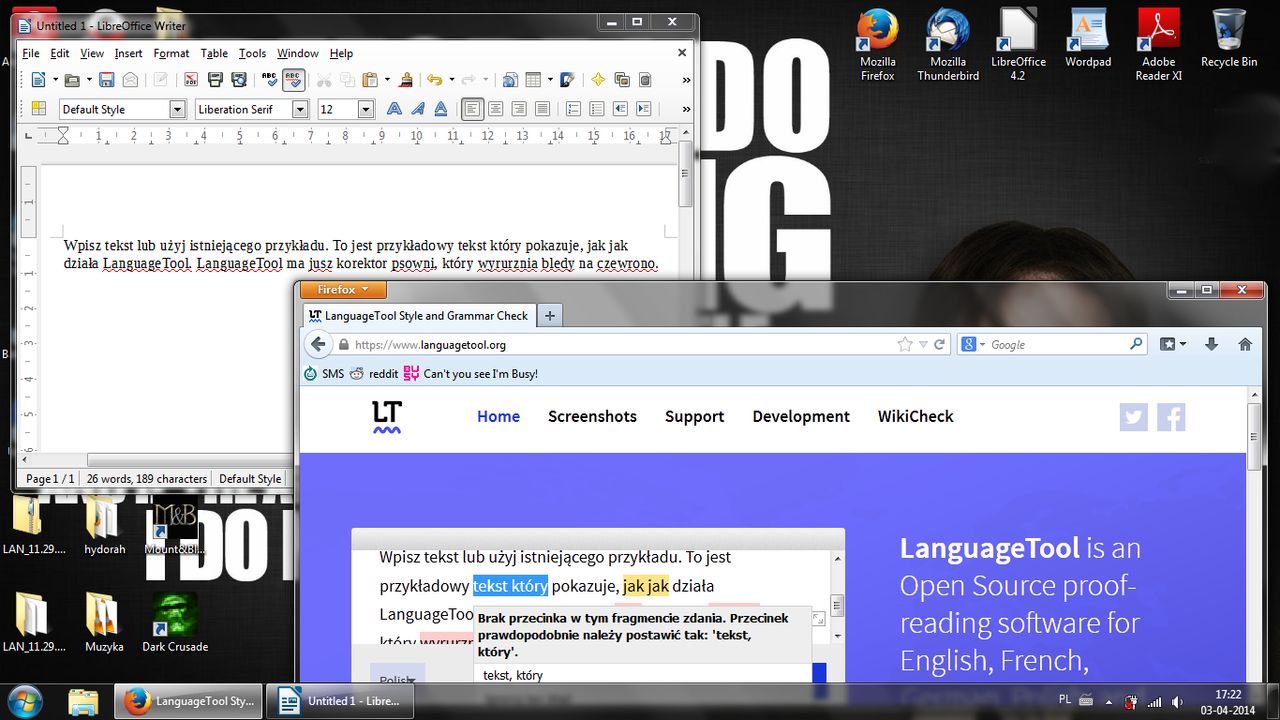Open the Tools menu in Writer
Viewport: 1280px width, 720px height.
pyautogui.click(x=252, y=53)
